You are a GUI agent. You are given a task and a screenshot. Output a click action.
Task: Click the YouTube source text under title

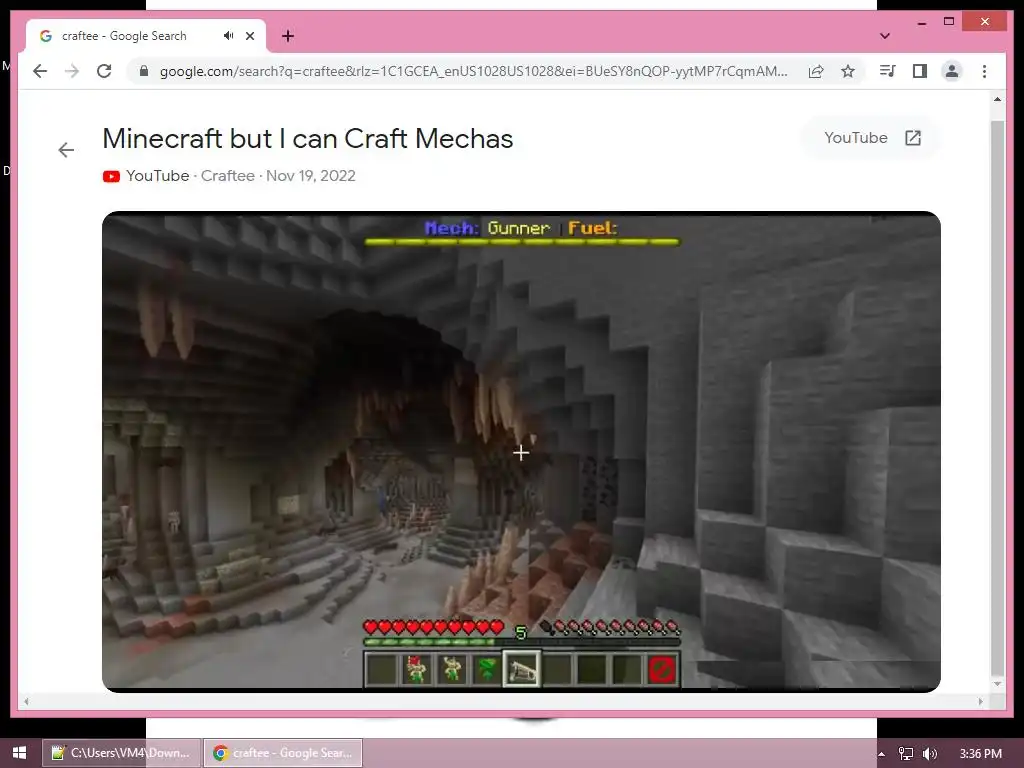coord(157,176)
